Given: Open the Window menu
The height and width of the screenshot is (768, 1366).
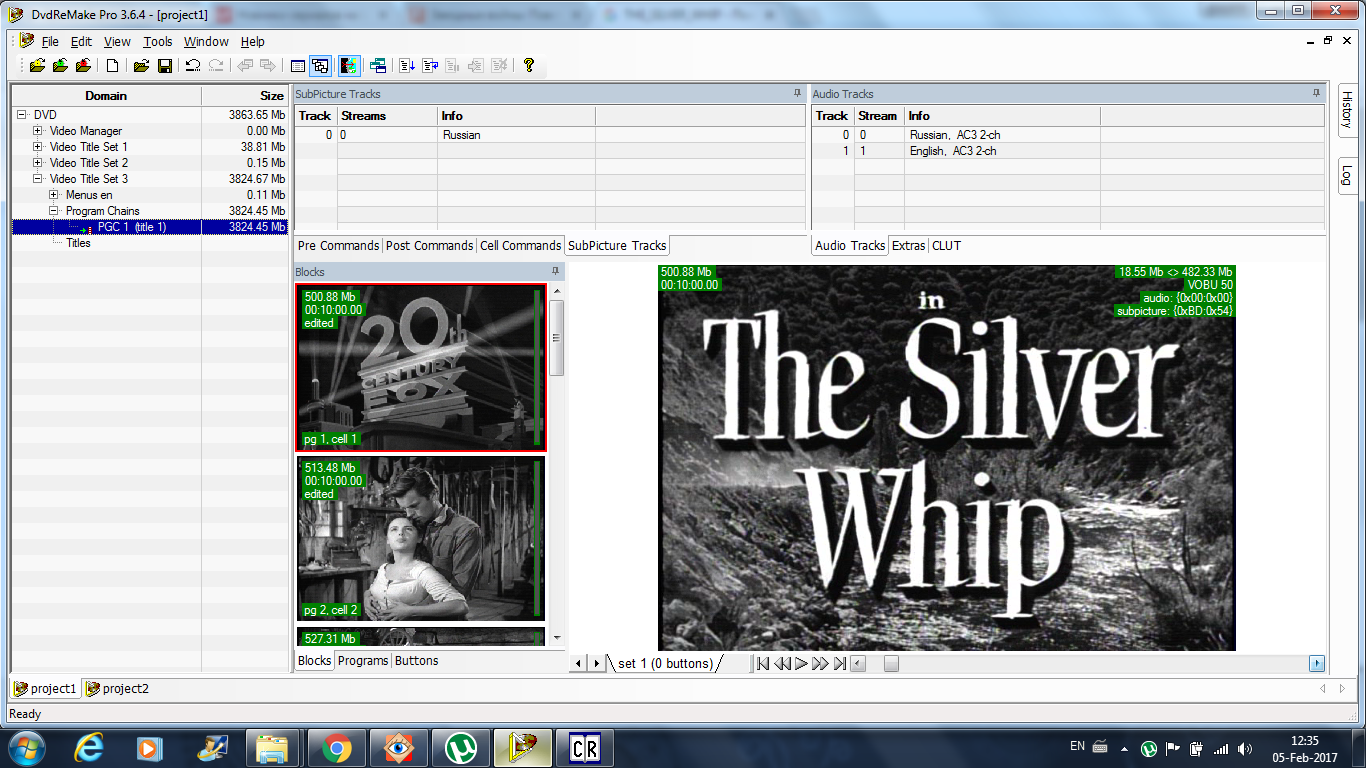Looking at the screenshot, I should coord(206,41).
